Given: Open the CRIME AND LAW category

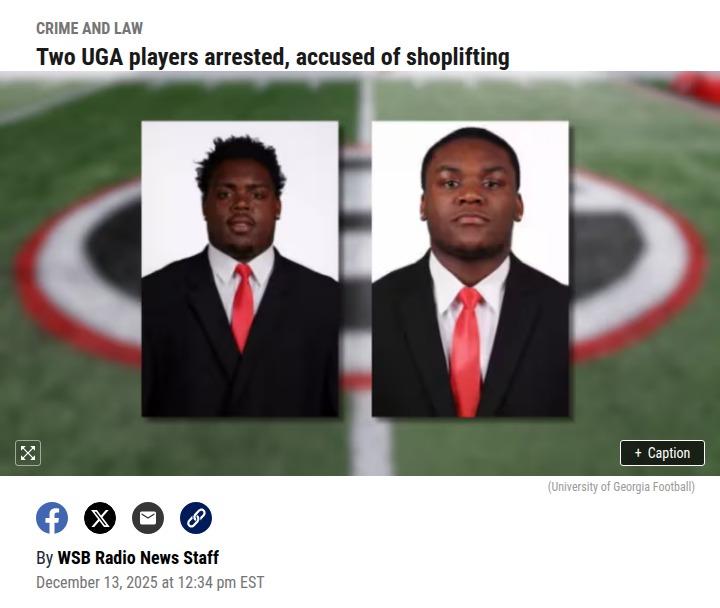Looking at the screenshot, I should (90, 28).
